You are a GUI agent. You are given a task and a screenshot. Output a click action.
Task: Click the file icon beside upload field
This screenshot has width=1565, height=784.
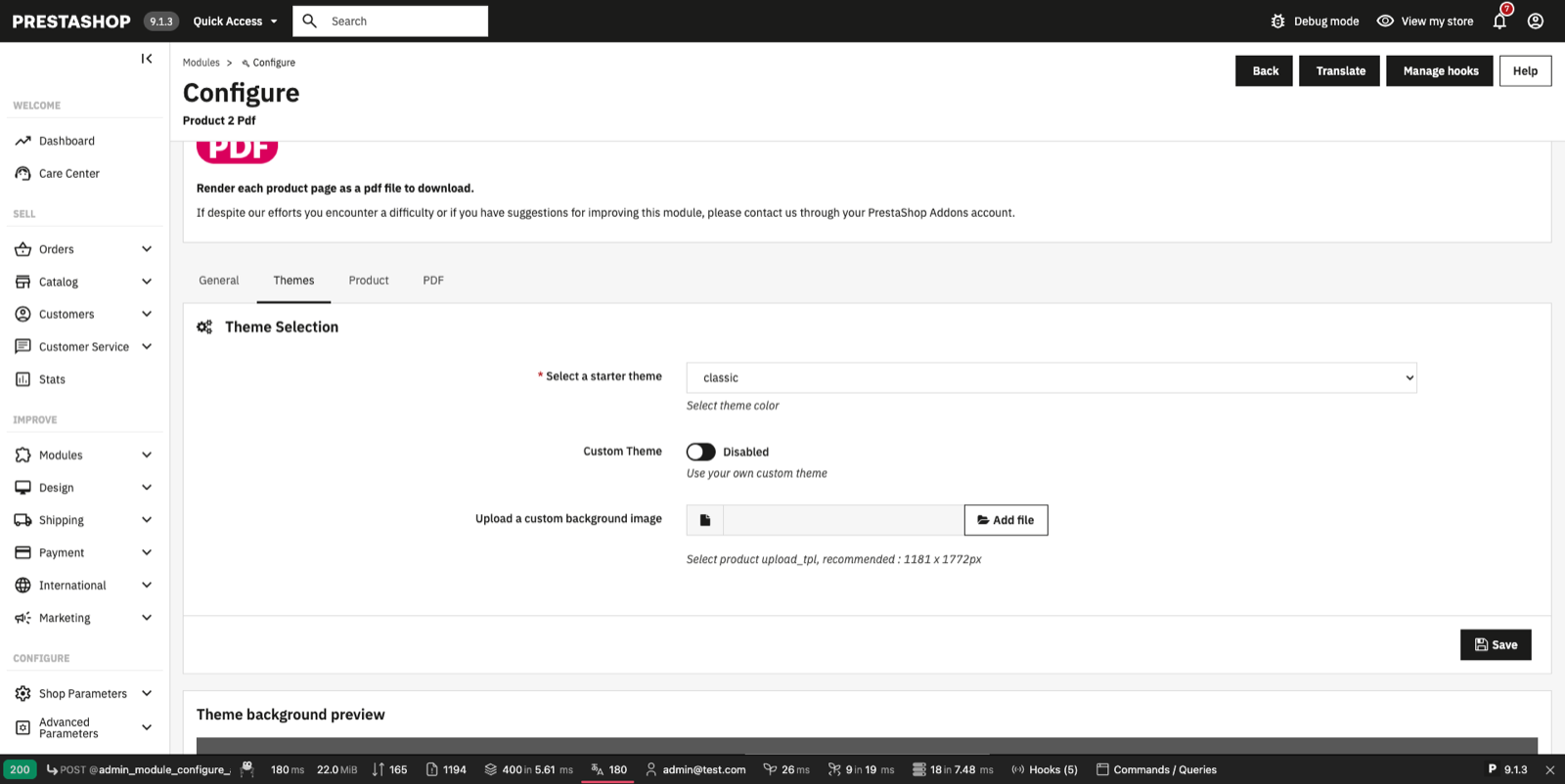coord(705,520)
